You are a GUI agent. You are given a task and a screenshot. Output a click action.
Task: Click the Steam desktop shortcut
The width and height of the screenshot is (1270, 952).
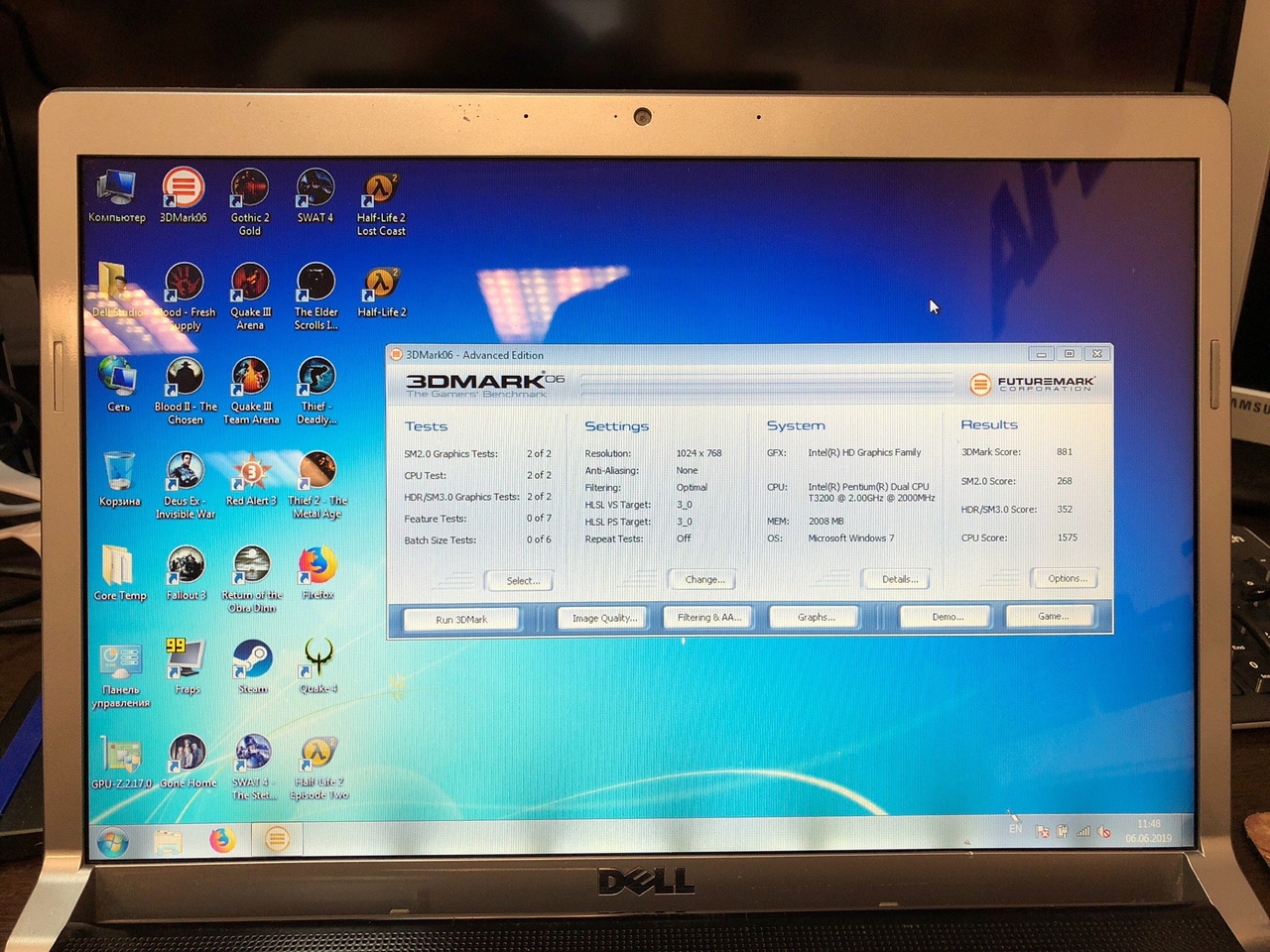(x=252, y=666)
